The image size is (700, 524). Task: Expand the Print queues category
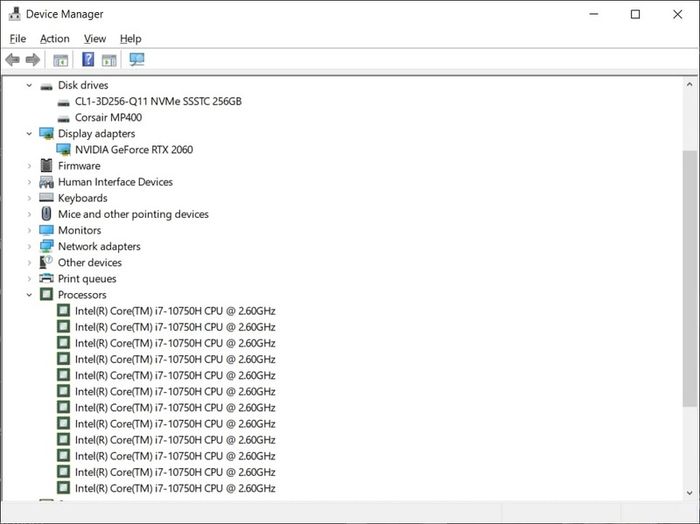coord(29,278)
